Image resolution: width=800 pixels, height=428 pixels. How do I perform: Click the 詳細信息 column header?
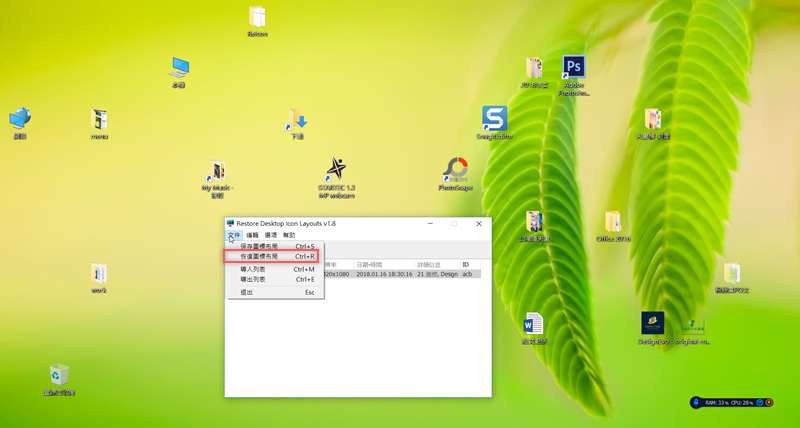[x=437, y=265]
